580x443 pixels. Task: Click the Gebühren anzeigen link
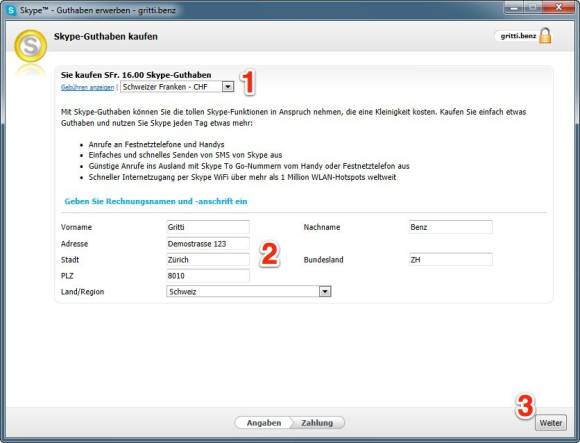click(x=87, y=87)
